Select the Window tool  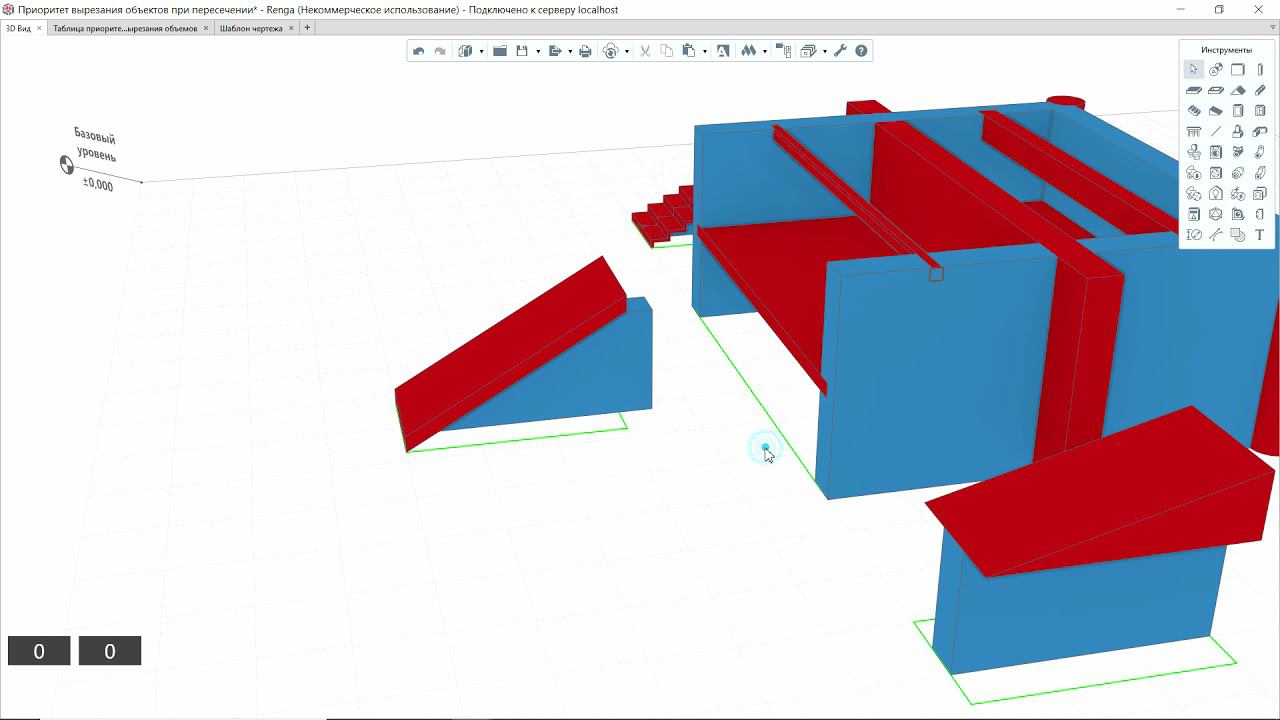[x=1260, y=111]
